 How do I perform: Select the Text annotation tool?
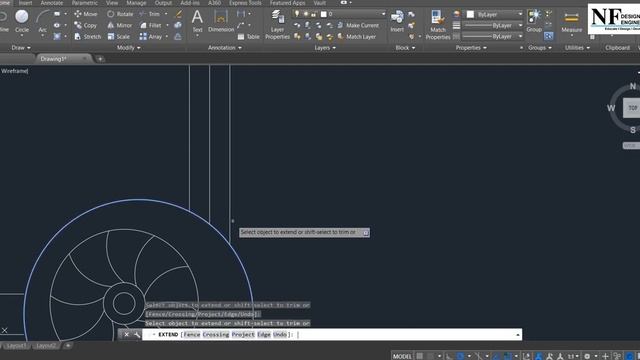tap(197, 21)
